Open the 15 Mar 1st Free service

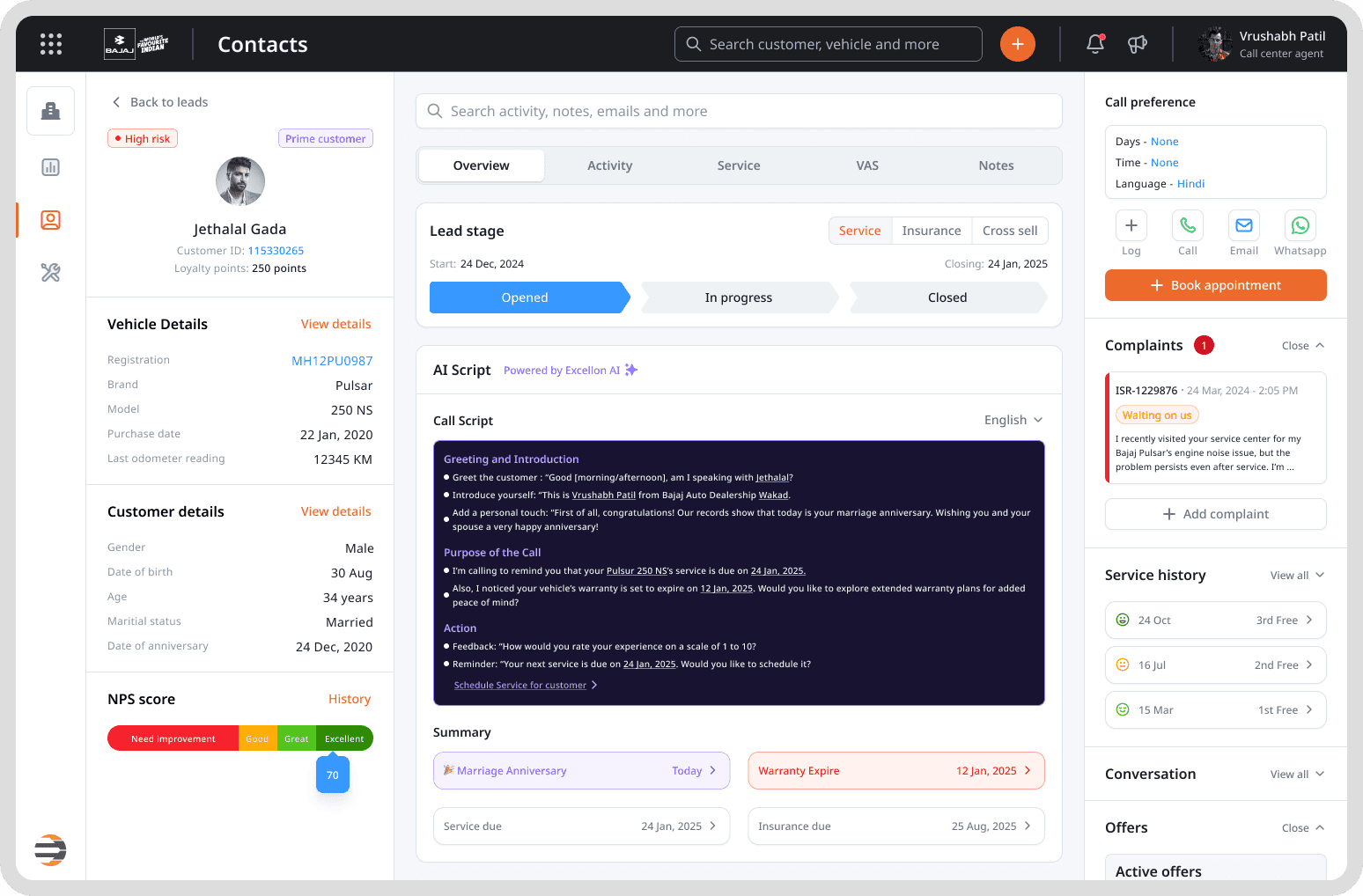[1216, 709]
